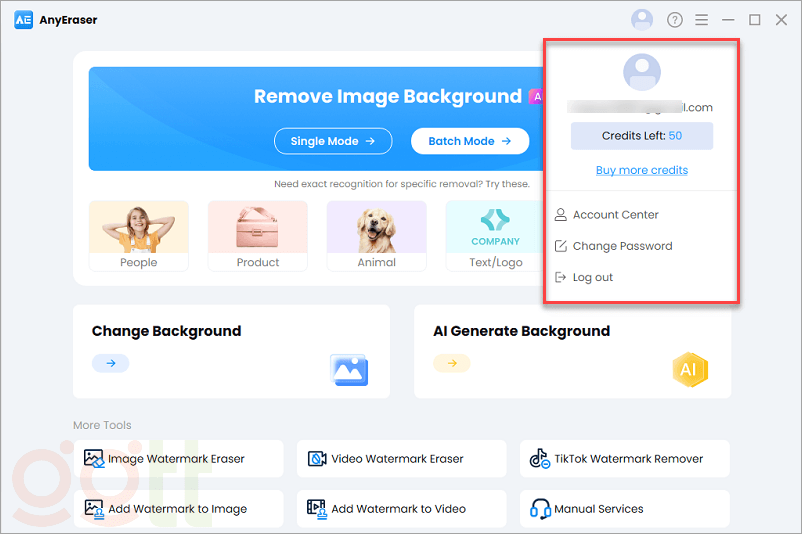Click the user profile avatar icon

tap(642, 20)
